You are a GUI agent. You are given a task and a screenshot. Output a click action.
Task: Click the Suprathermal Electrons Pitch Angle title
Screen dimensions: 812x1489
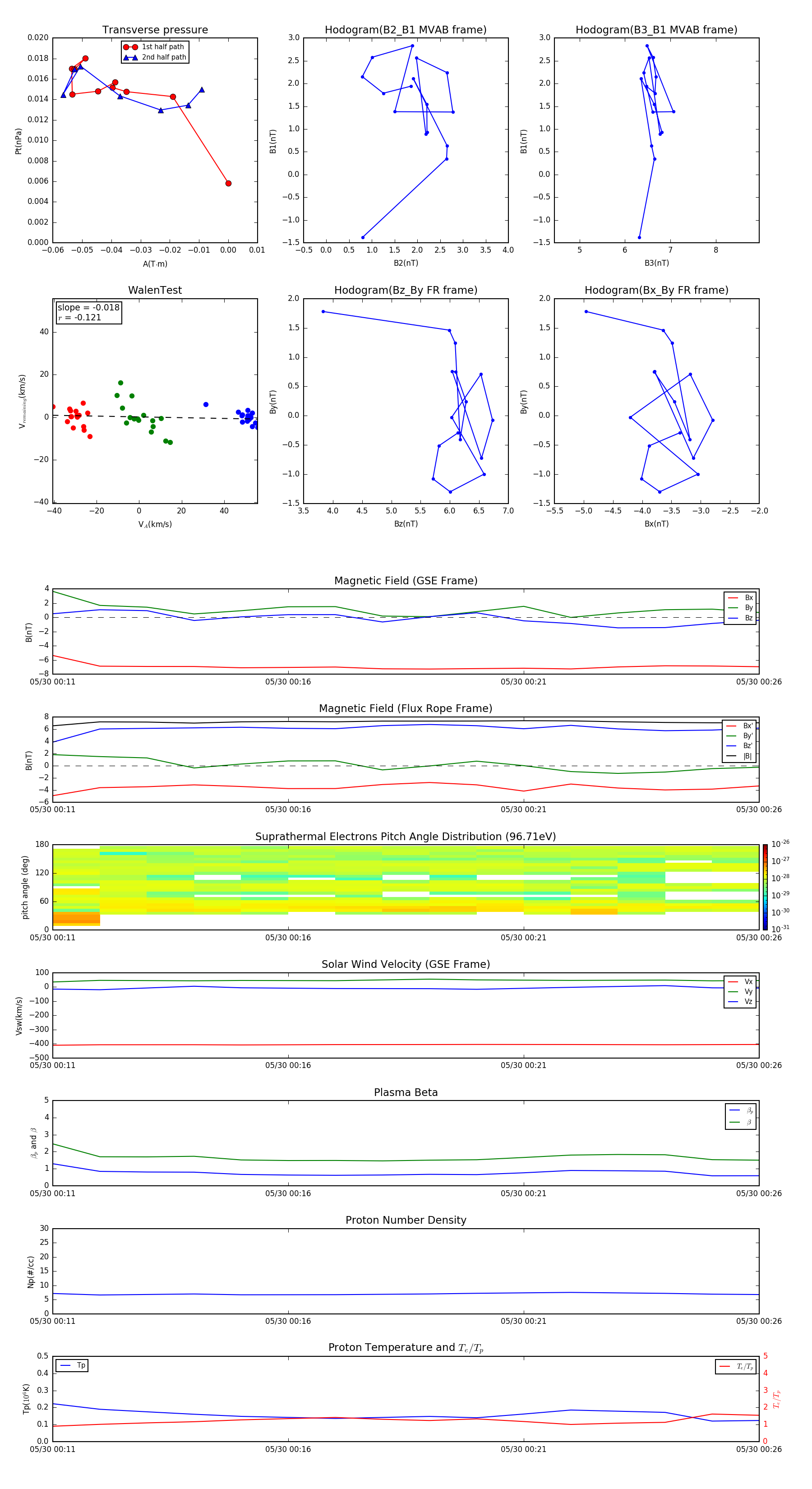pyautogui.click(x=406, y=837)
